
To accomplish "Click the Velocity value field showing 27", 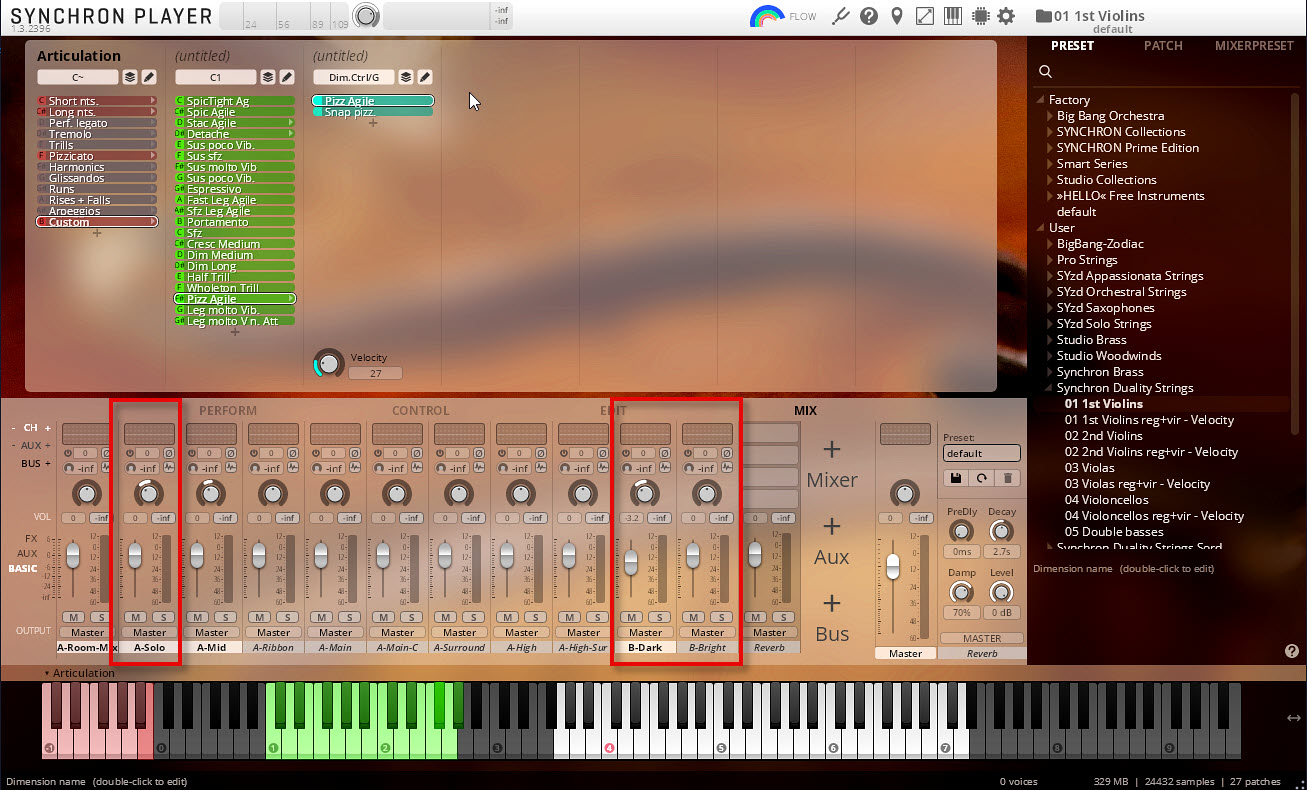I will (375, 373).
